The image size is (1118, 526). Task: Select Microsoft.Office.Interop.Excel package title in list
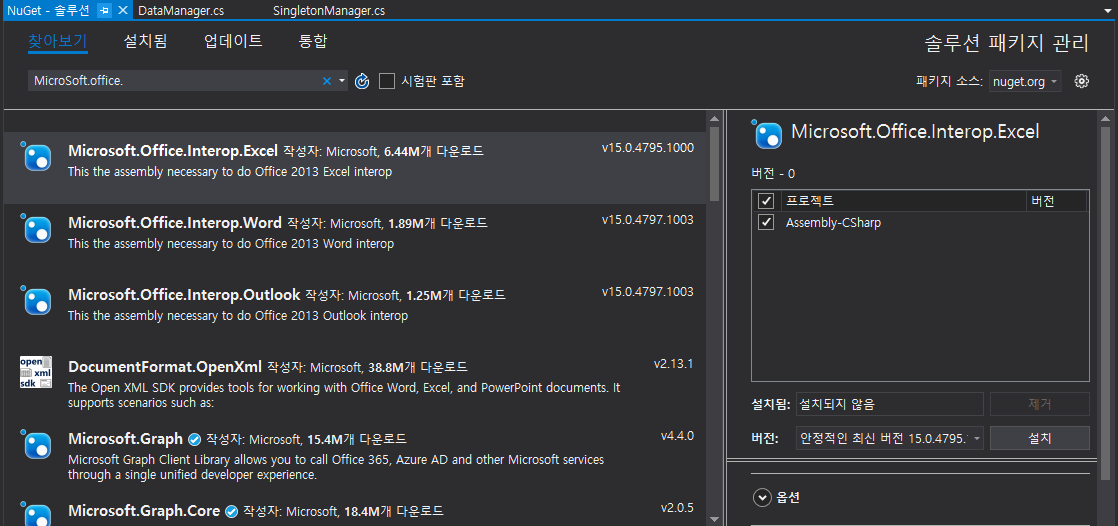pyautogui.click(x=173, y=151)
